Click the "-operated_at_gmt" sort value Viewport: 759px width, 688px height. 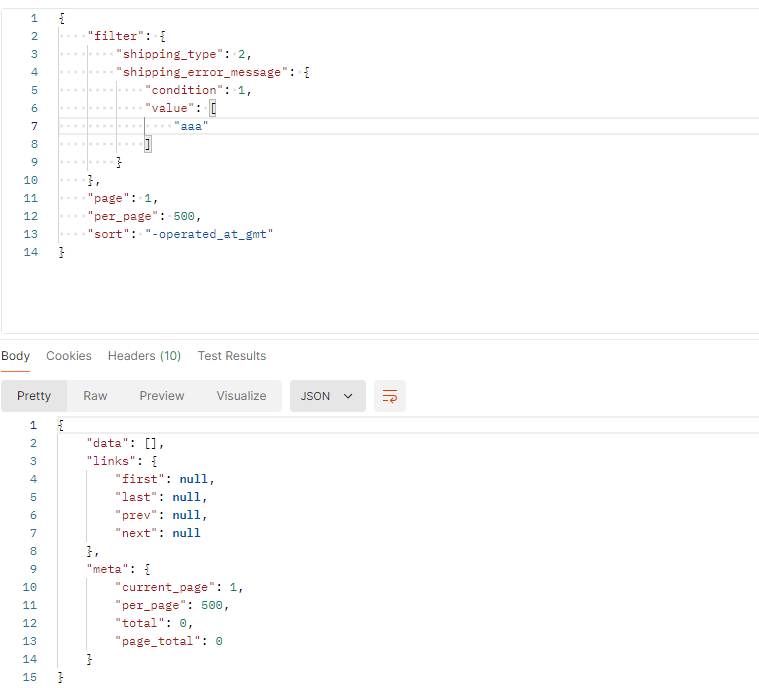[209, 234]
